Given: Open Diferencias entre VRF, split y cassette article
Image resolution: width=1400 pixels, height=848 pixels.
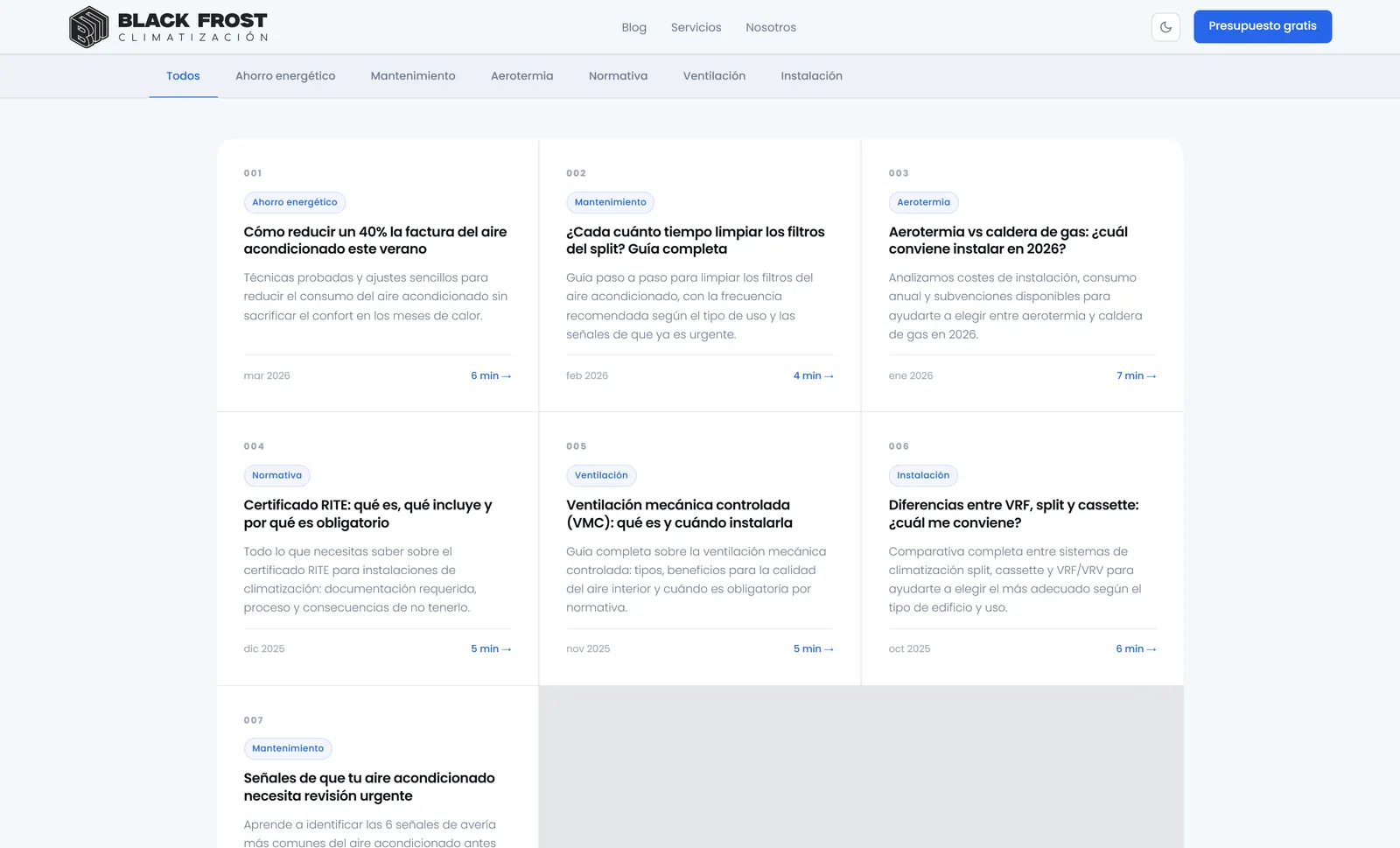Looking at the screenshot, I should (1013, 514).
